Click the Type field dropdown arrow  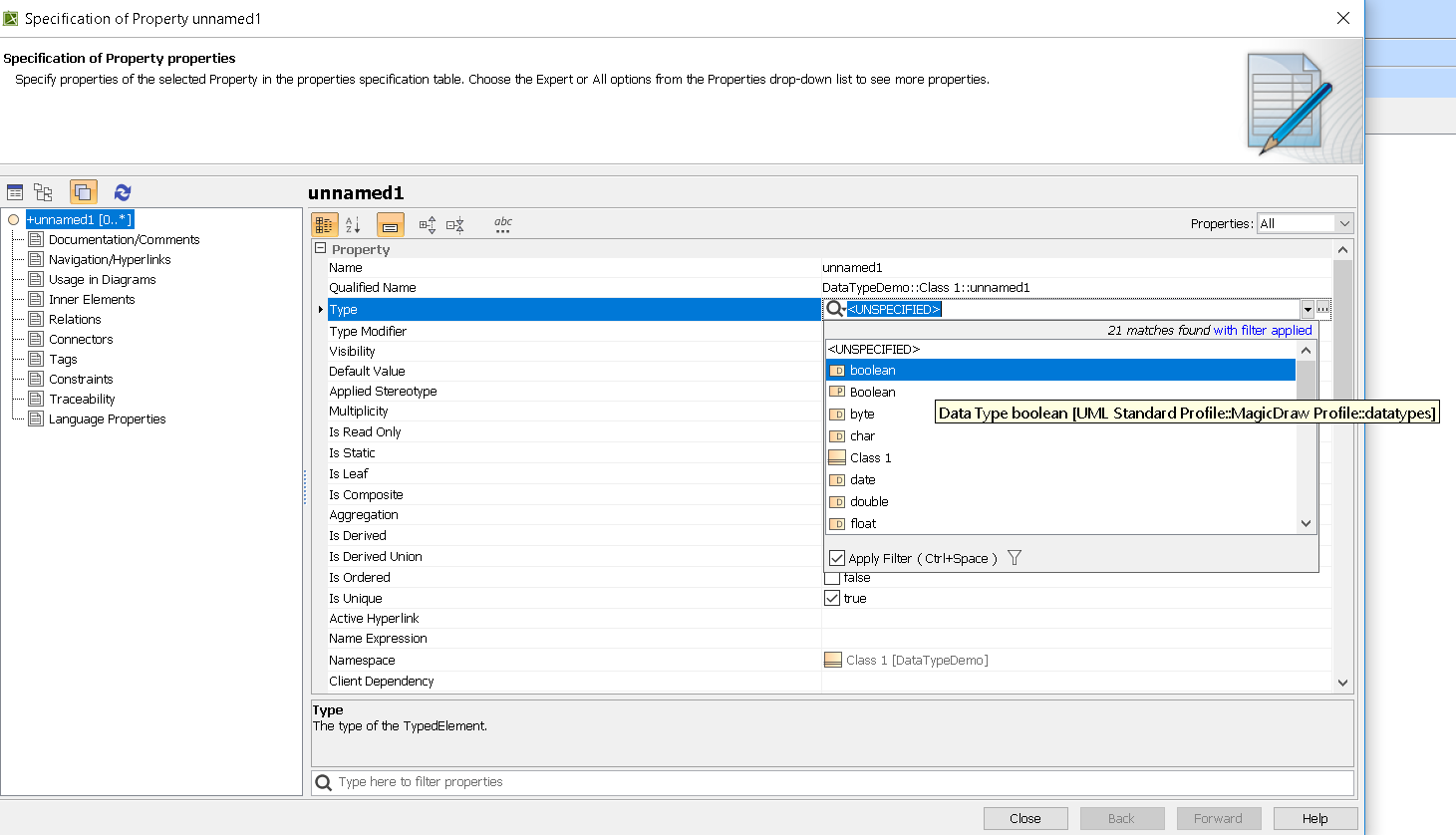[1308, 310]
